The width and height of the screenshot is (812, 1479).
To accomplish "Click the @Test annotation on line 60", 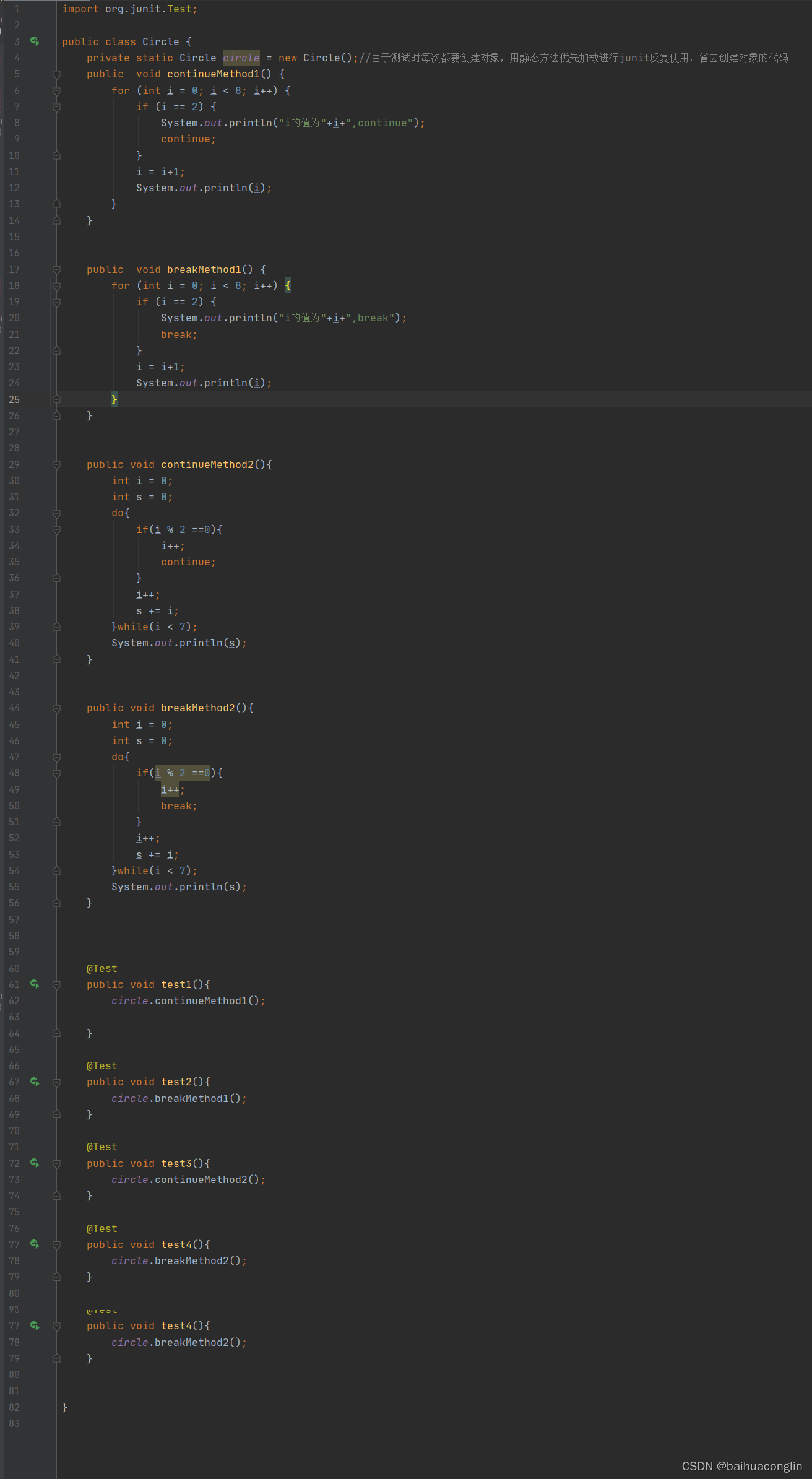I will 102,968.
